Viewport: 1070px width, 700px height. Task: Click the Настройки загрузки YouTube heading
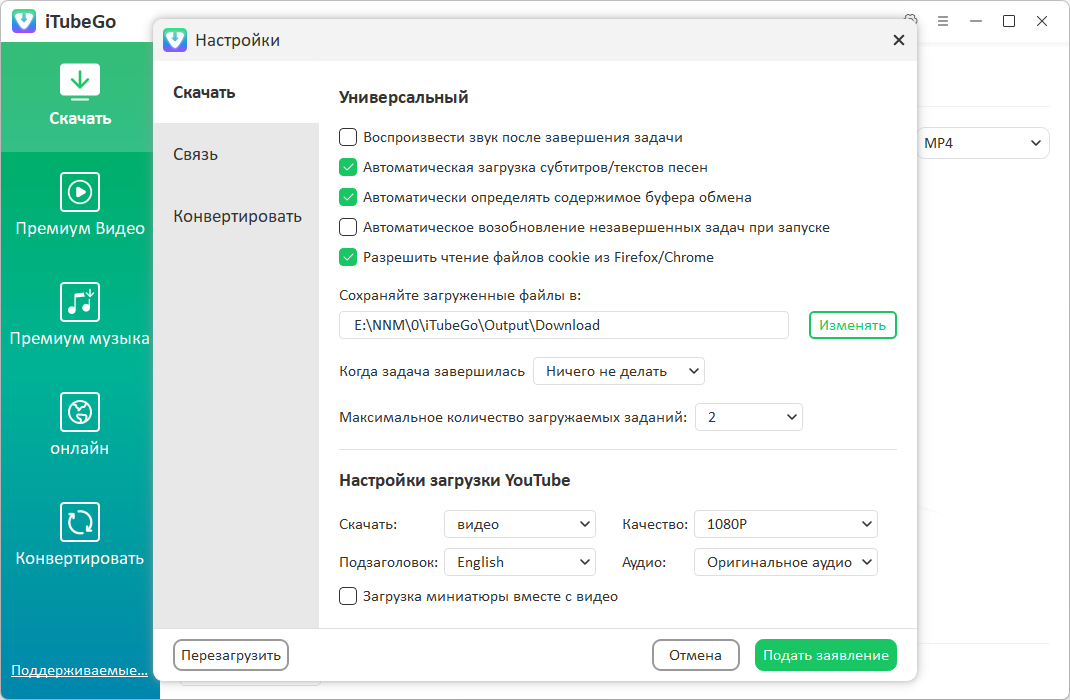(x=454, y=480)
